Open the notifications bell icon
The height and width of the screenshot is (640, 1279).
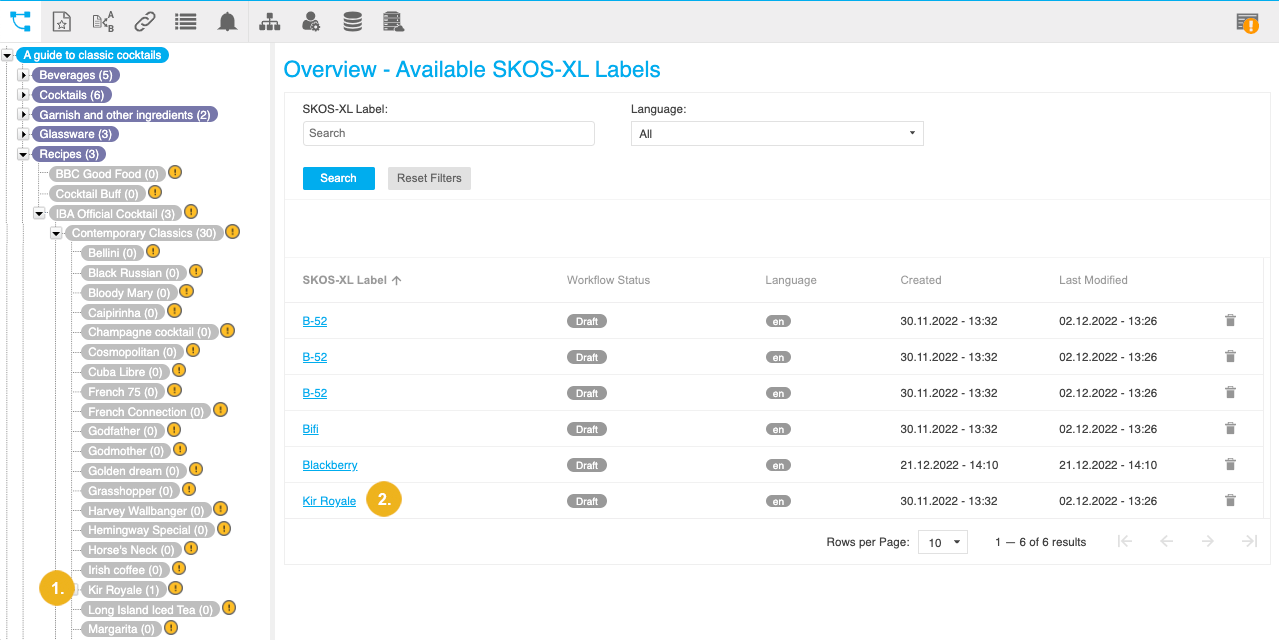click(227, 20)
